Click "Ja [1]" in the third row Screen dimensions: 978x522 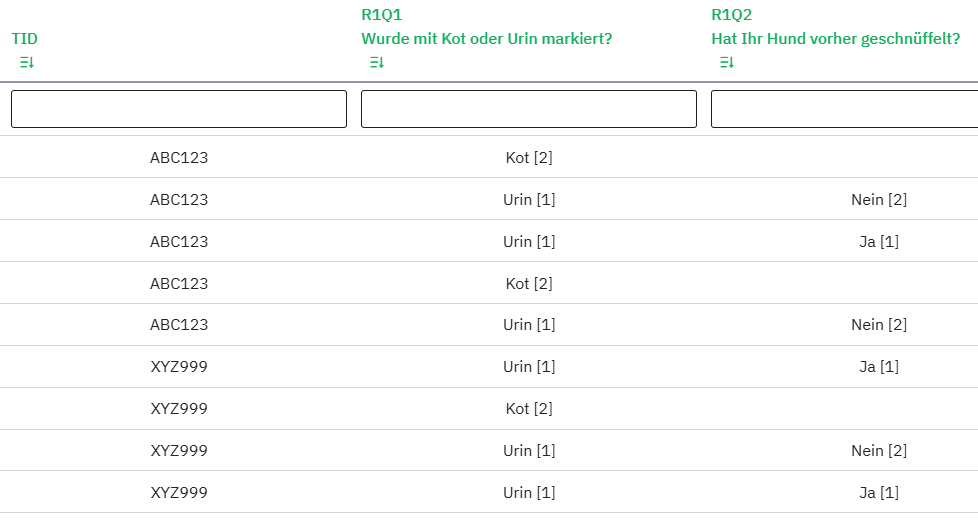coord(879,242)
